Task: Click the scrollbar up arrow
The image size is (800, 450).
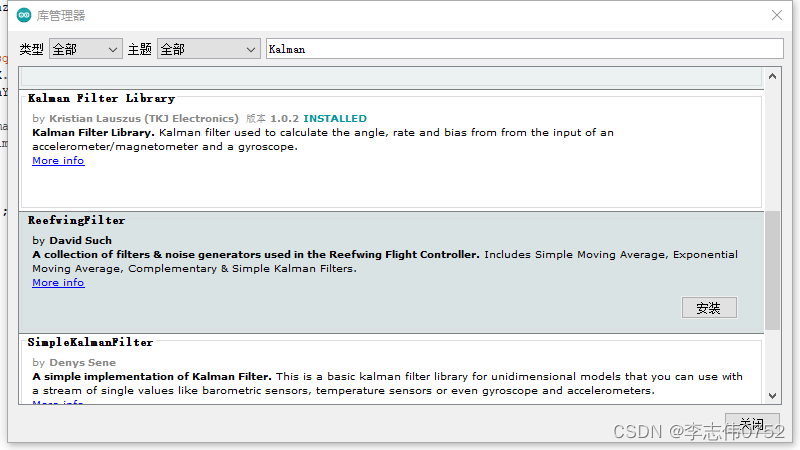Action: point(772,76)
